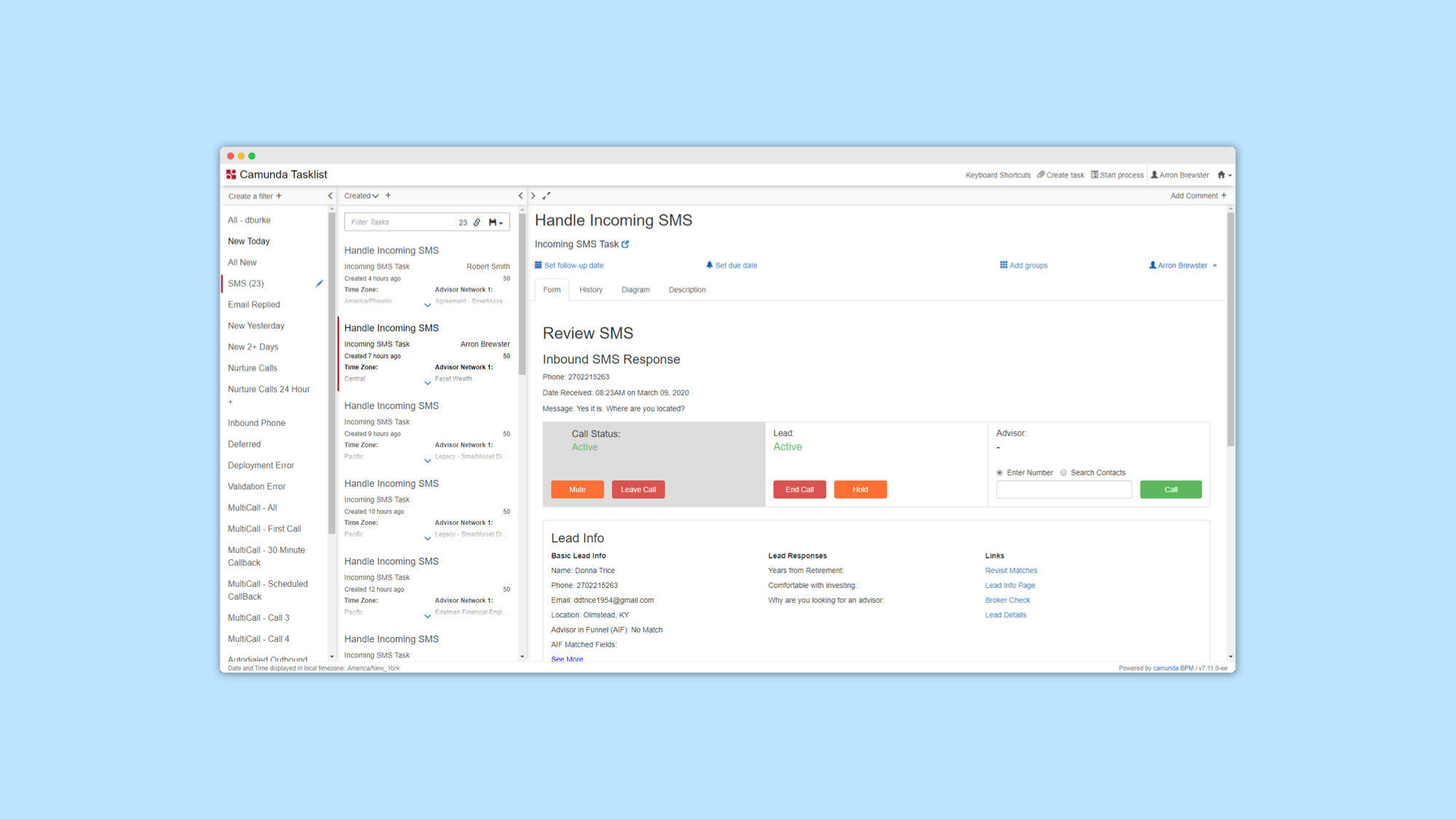Open the Broker Check link
Screen dimensions: 1456x819
click(1008, 600)
